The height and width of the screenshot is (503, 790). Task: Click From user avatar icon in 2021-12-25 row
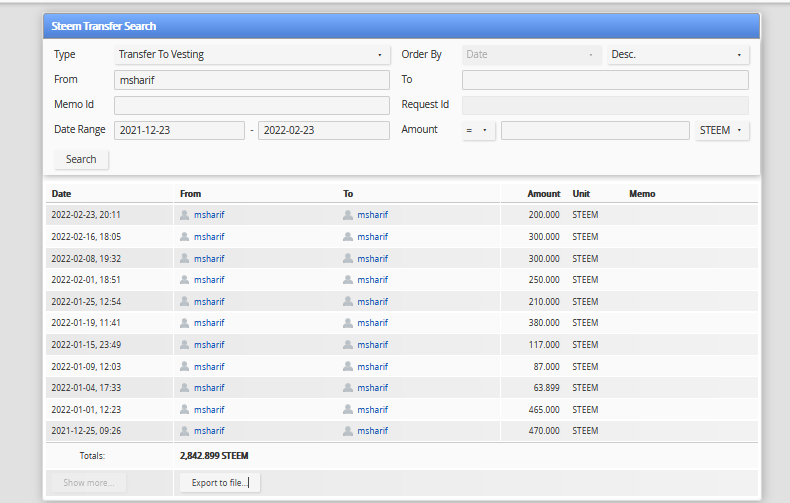coord(184,430)
